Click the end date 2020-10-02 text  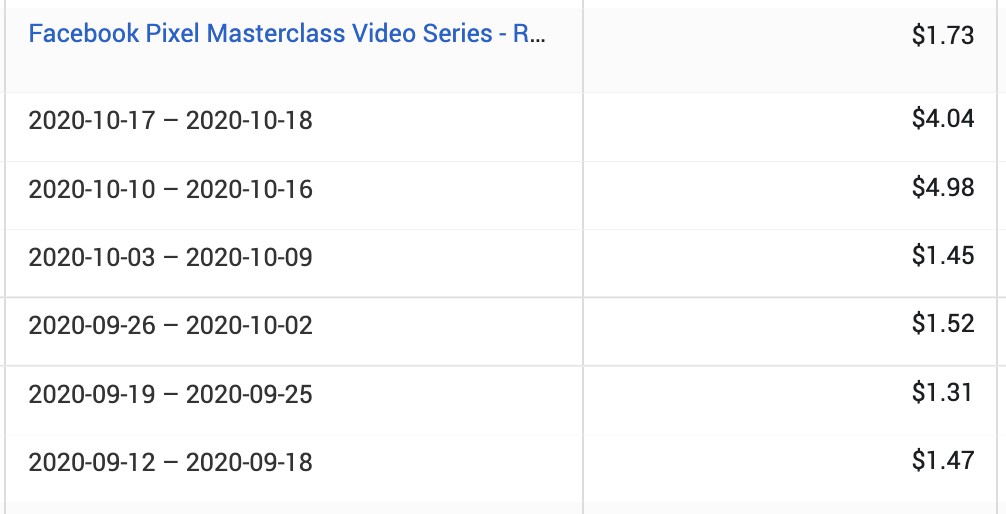[x=250, y=325]
